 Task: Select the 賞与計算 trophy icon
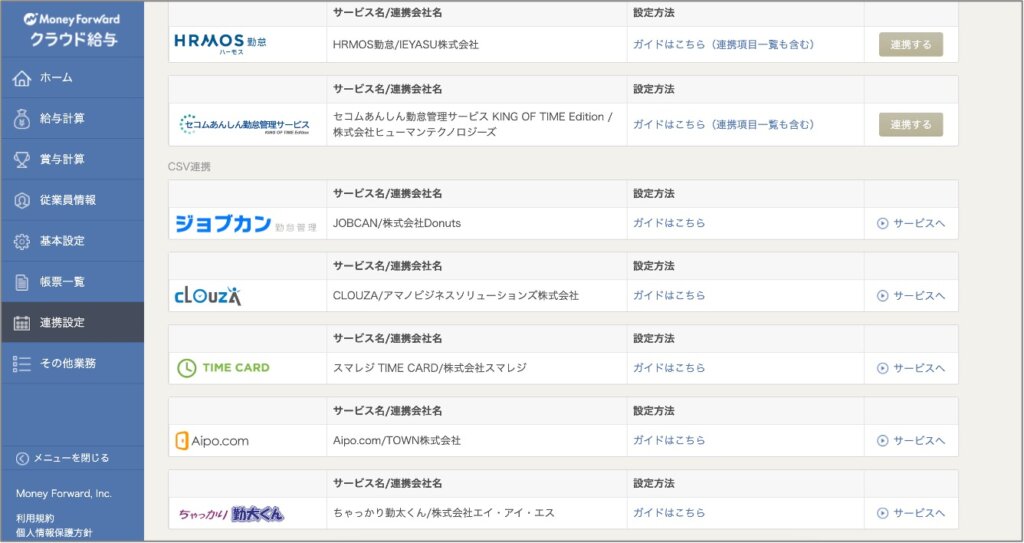pyautogui.click(x=22, y=160)
